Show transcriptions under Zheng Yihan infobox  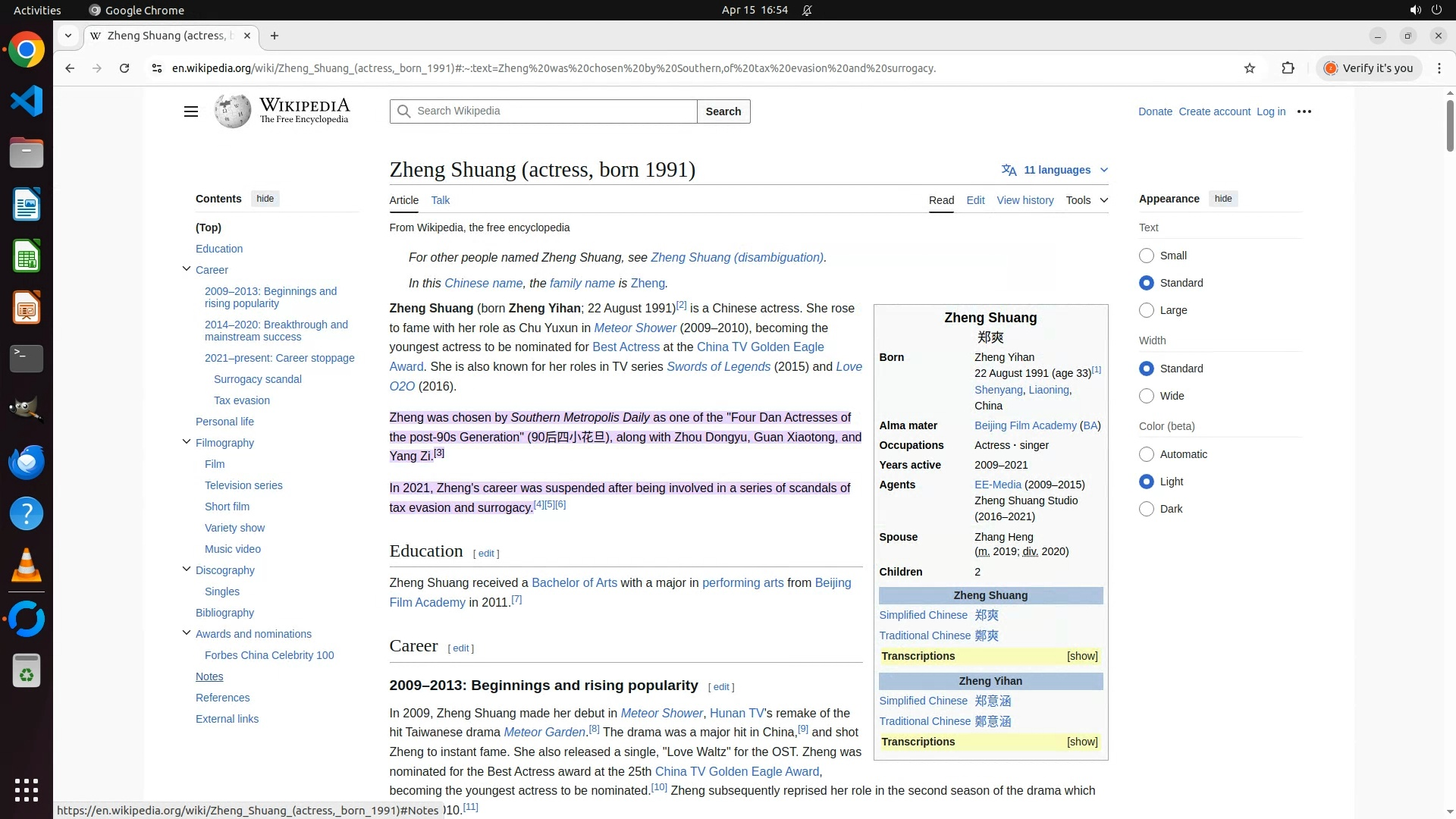click(x=1082, y=742)
